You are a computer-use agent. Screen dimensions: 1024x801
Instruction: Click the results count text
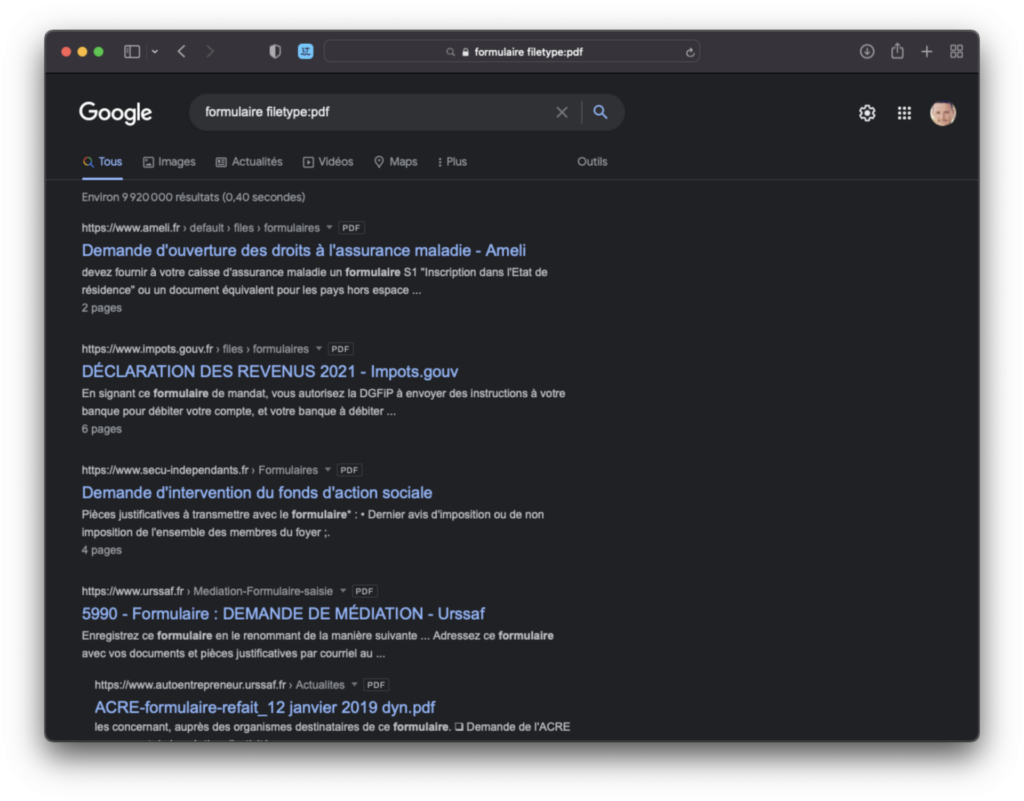(x=193, y=197)
